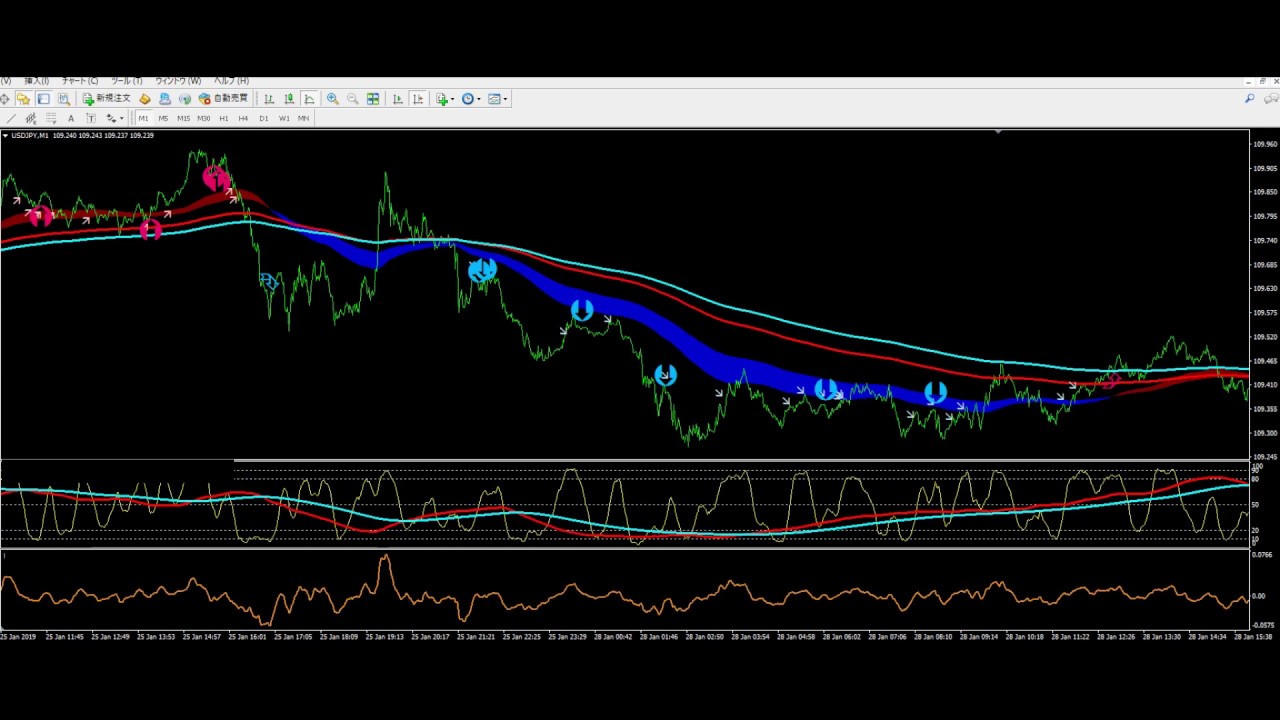Image resolution: width=1280 pixels, height=720 pixels.
Task: Select the M15 timeframe
Action: click(x=183, y=118)
